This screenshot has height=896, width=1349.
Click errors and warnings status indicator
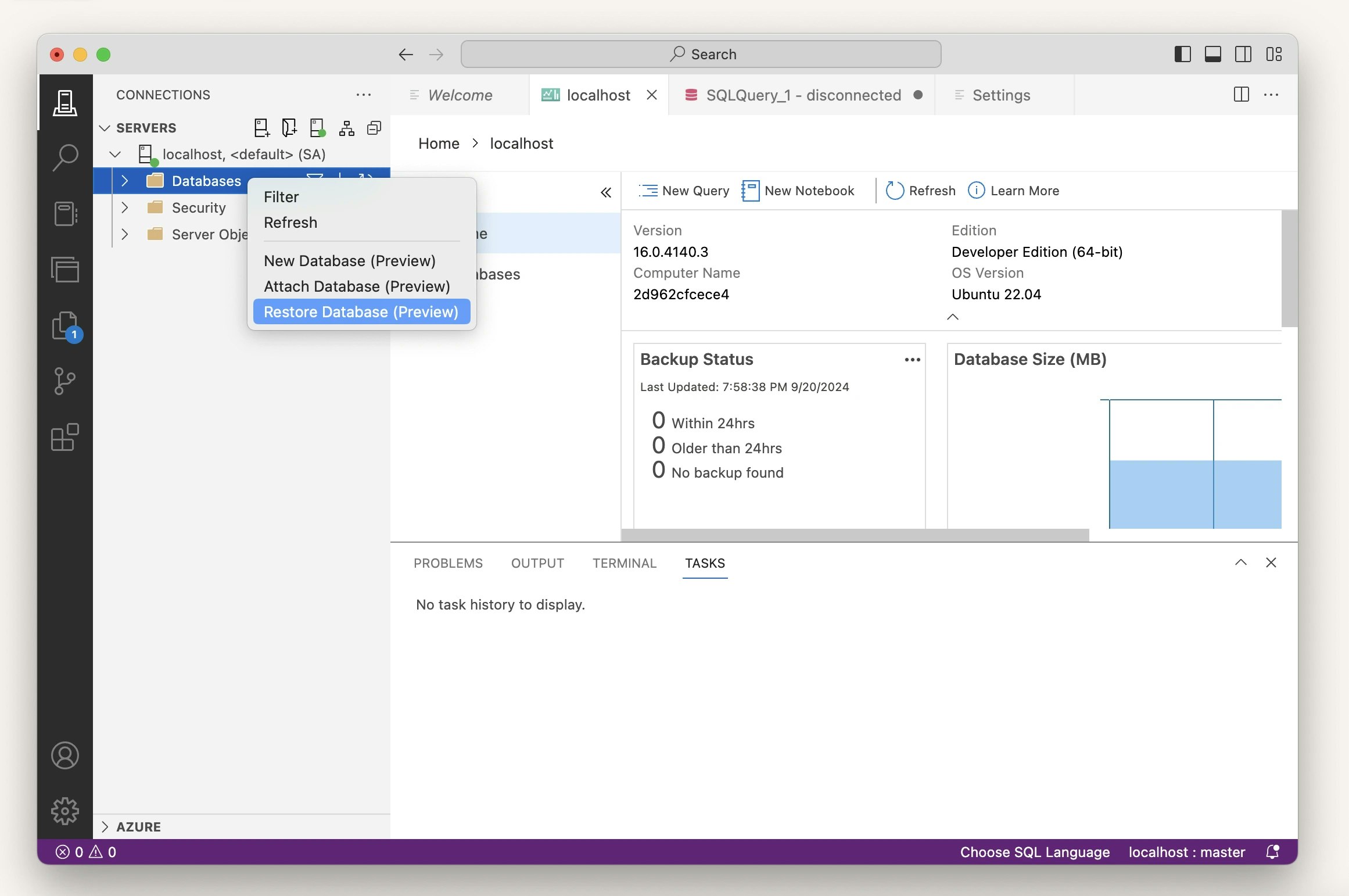(86, 852)
